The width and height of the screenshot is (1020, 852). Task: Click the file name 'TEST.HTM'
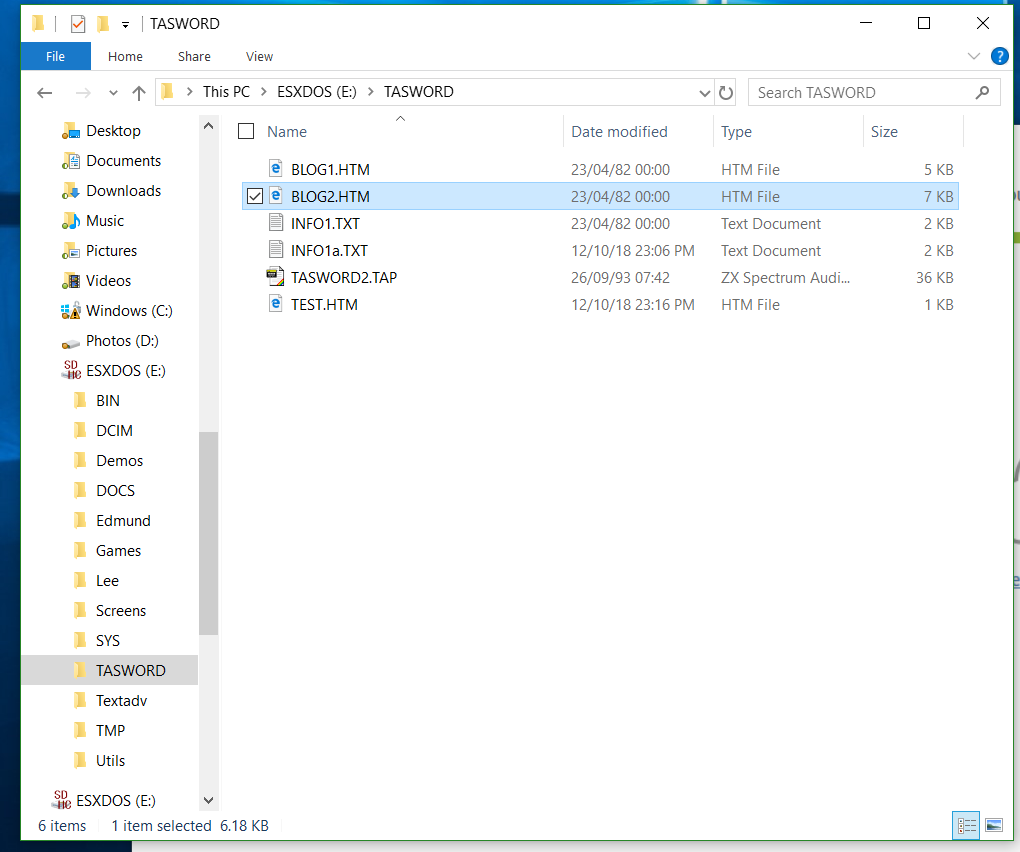(x=324, y=305)
